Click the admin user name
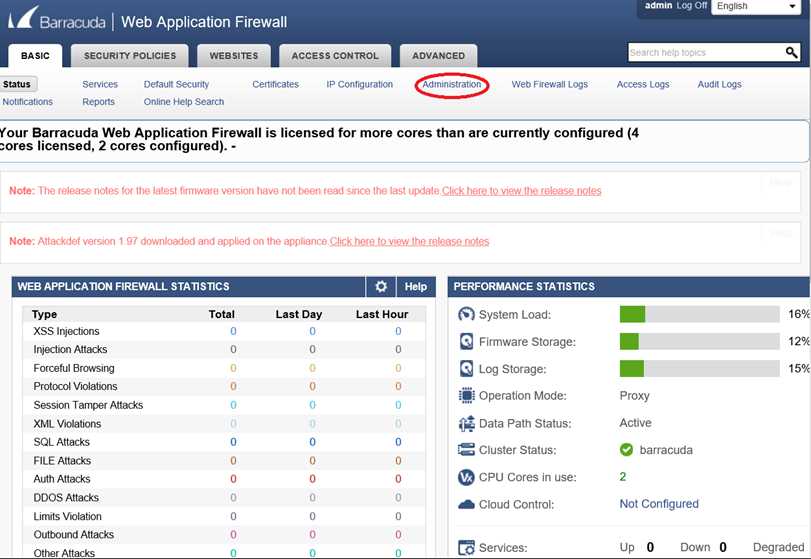 pos(658,6)
